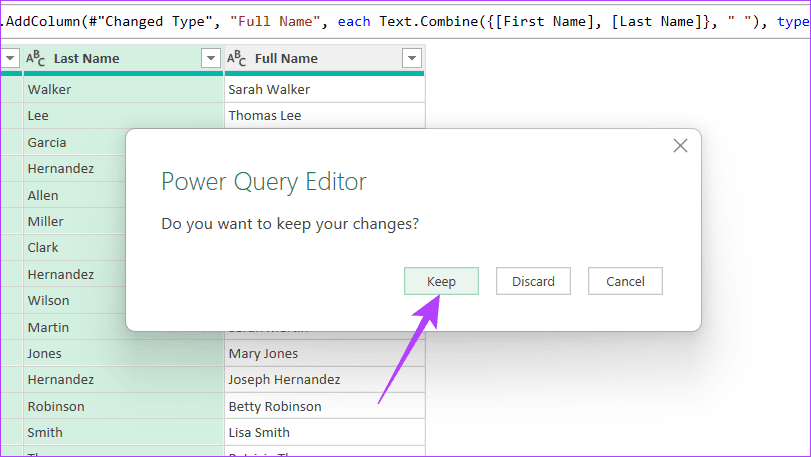Select the Lisa Smith cell

tap(325, 433)
